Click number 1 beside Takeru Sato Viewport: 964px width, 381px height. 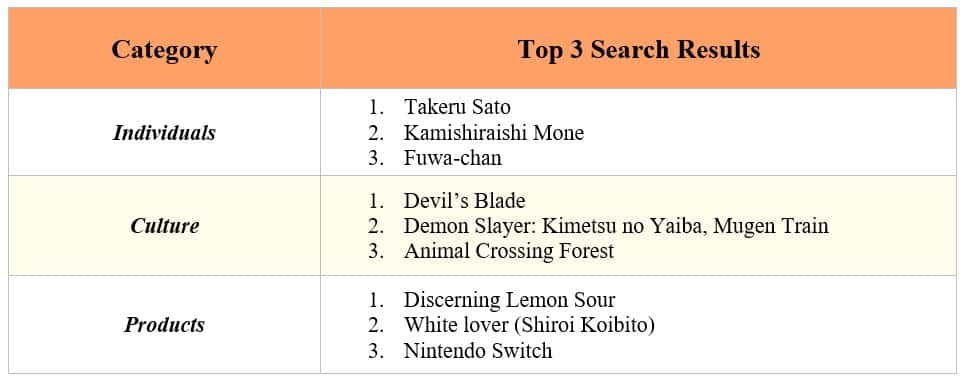(x=376, y=107)
